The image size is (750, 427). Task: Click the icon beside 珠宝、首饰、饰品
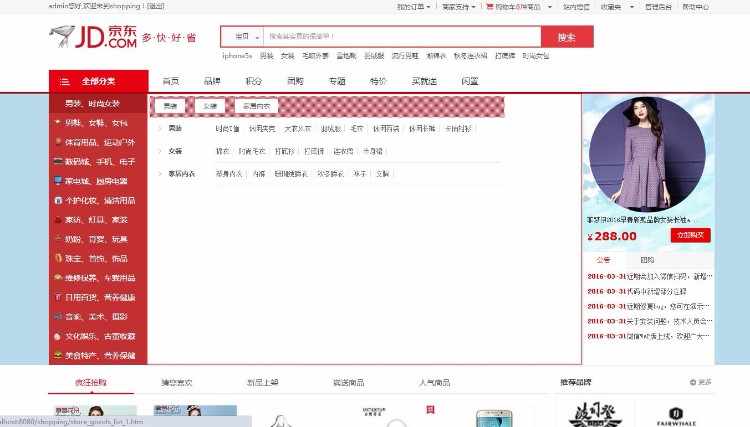[58, 258]
